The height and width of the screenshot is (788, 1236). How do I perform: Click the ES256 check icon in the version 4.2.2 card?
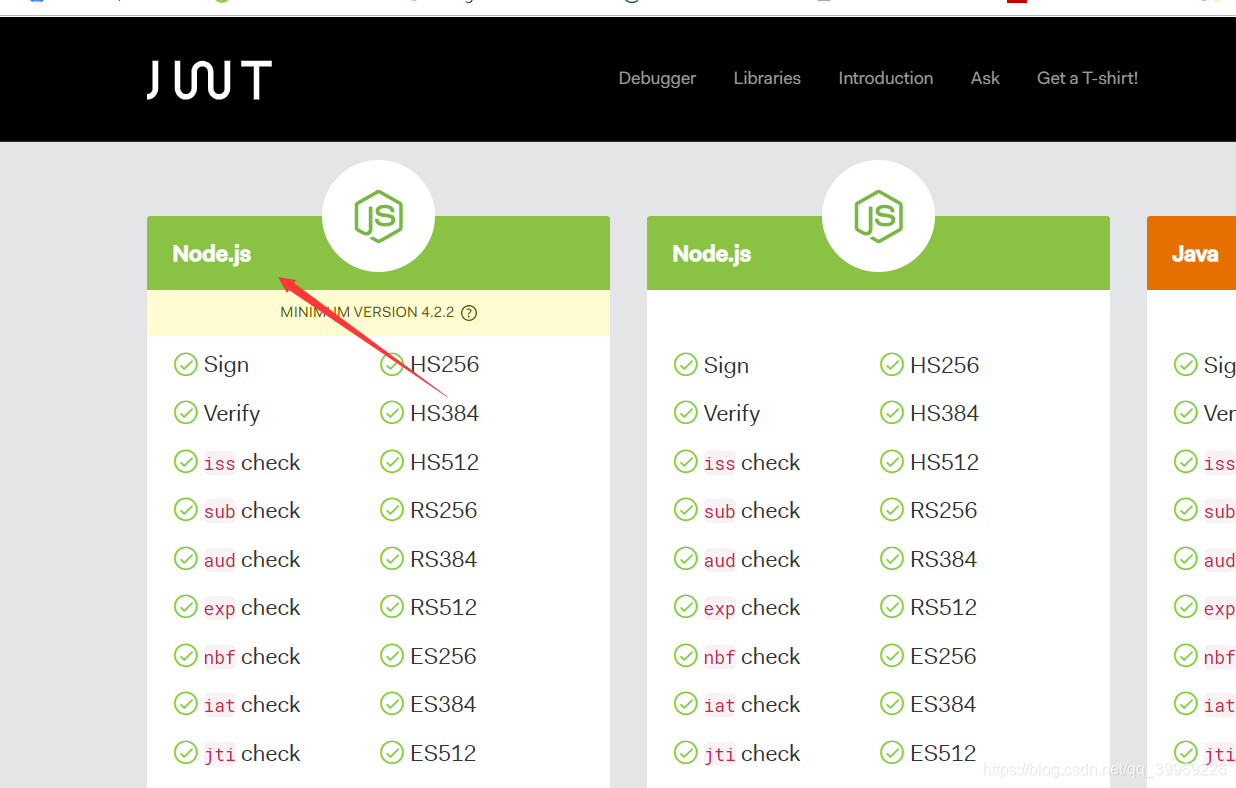pyautogui.click(x=392, y=656)
